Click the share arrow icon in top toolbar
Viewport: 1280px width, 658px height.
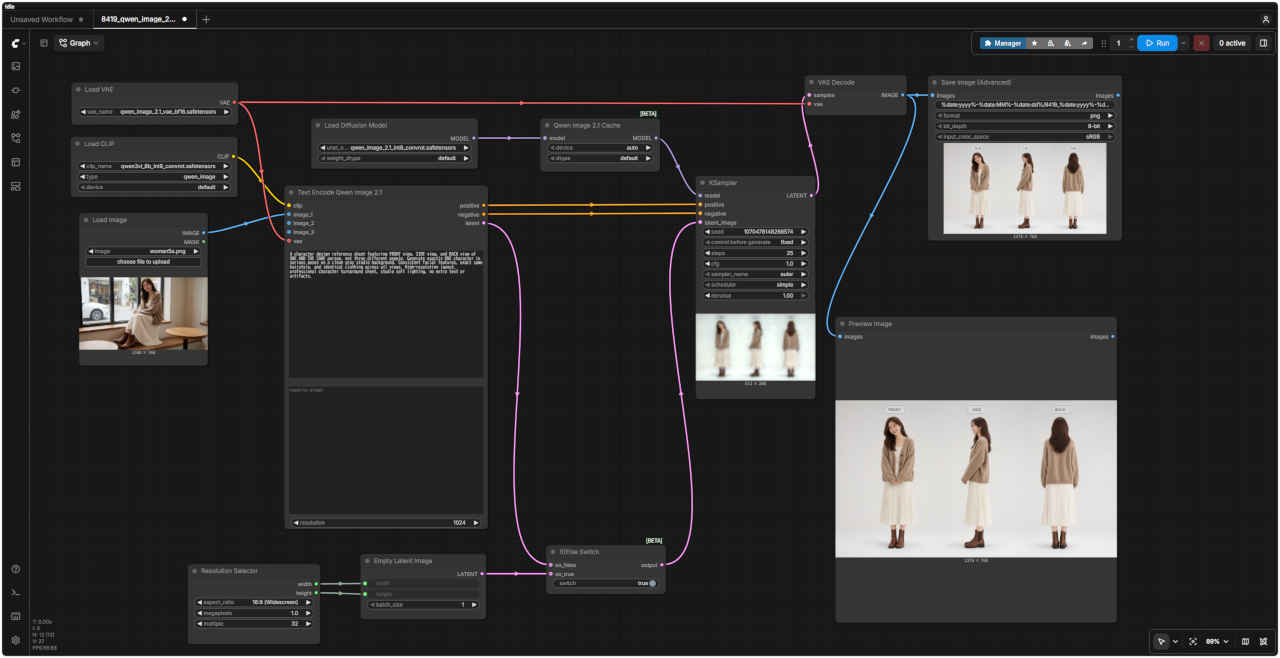1085,43
